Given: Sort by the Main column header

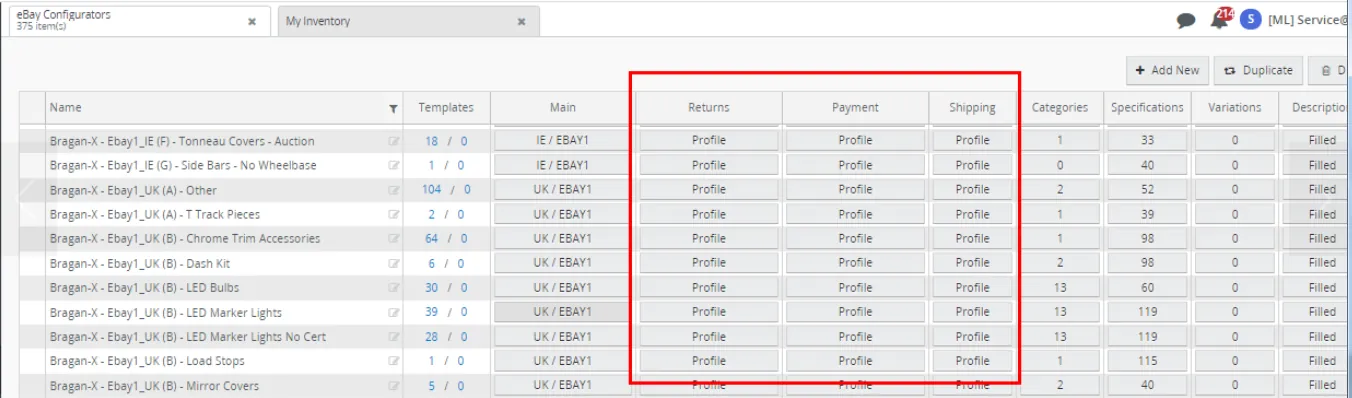Looking at the screenshot, I should tap(563, 107).
